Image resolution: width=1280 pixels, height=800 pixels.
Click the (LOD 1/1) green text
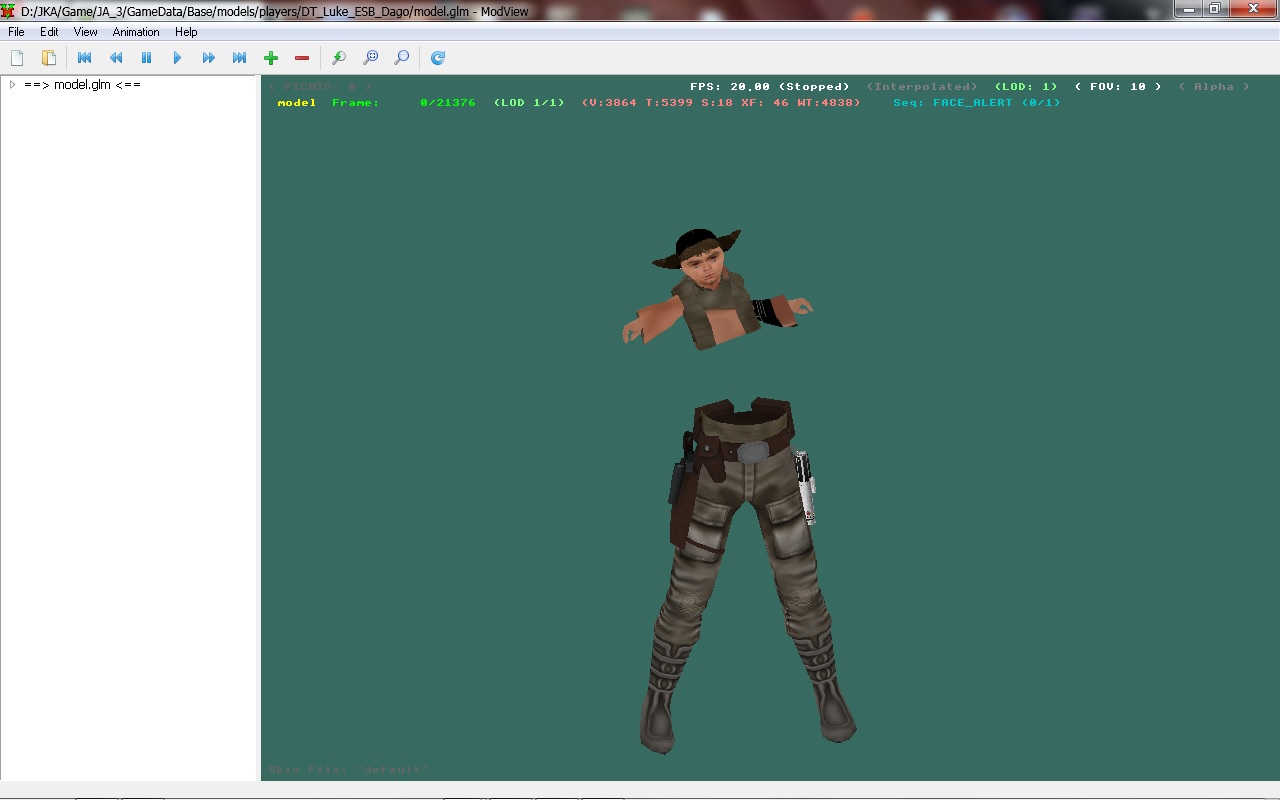point(529,103)
